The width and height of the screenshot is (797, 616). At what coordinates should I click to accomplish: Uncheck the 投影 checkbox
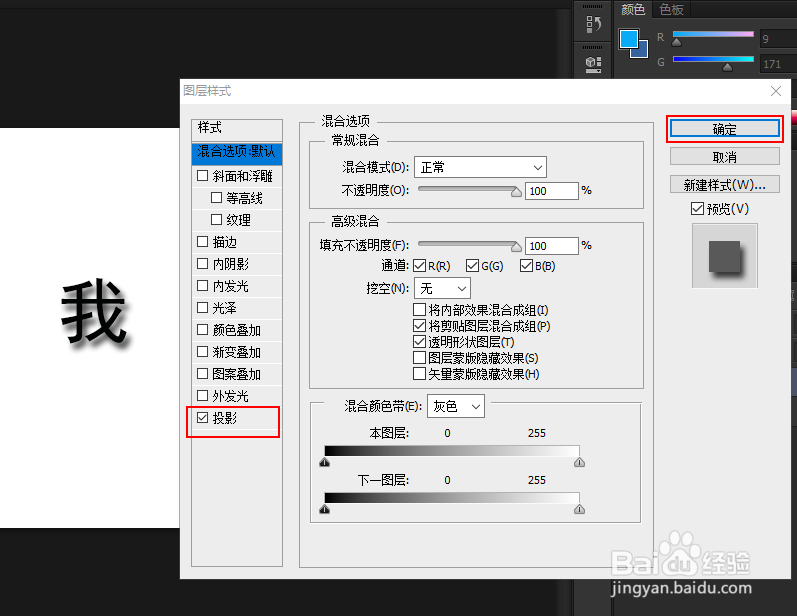202,418
